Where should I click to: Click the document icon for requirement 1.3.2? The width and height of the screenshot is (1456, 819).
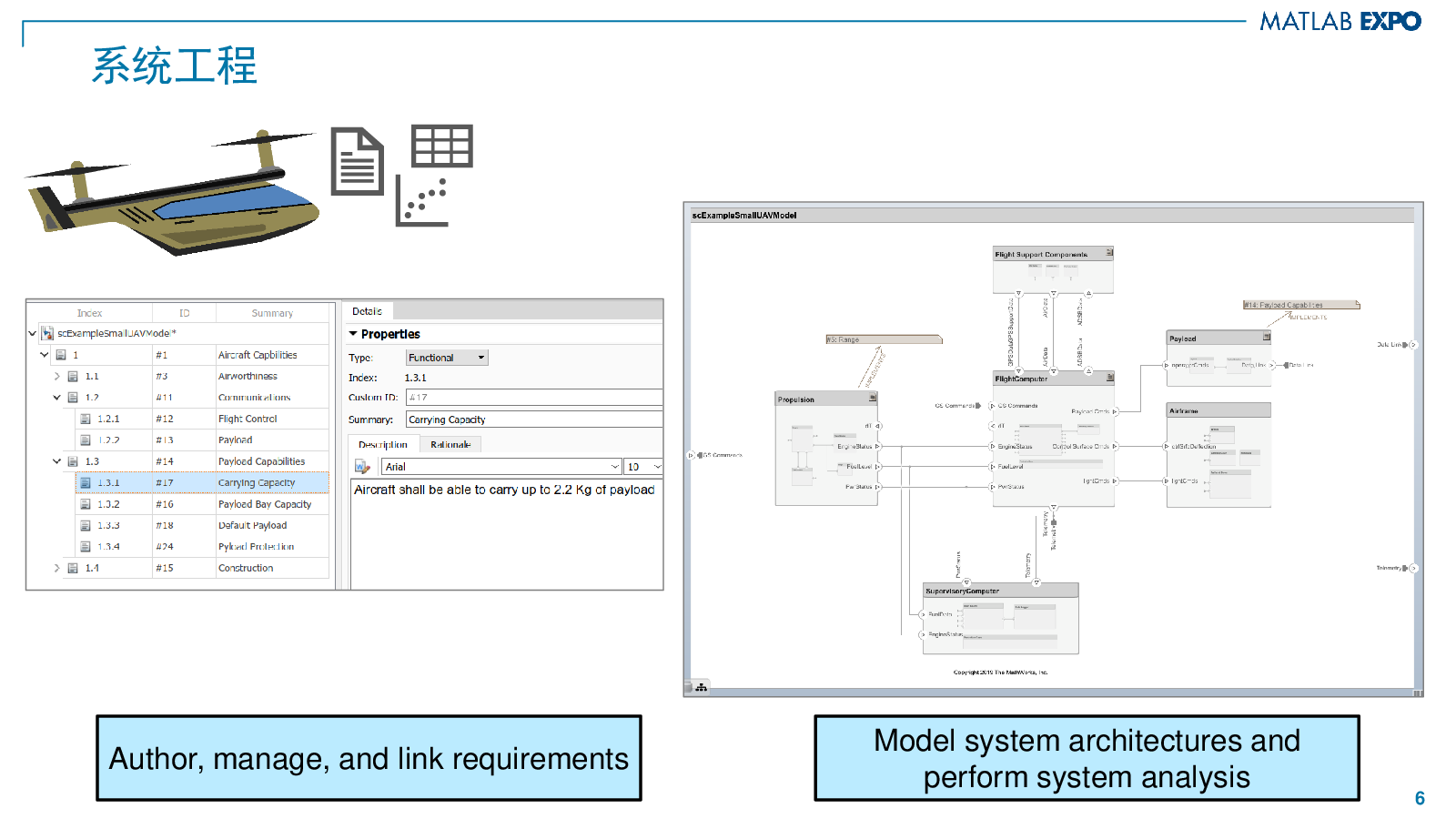click(86, 504)
